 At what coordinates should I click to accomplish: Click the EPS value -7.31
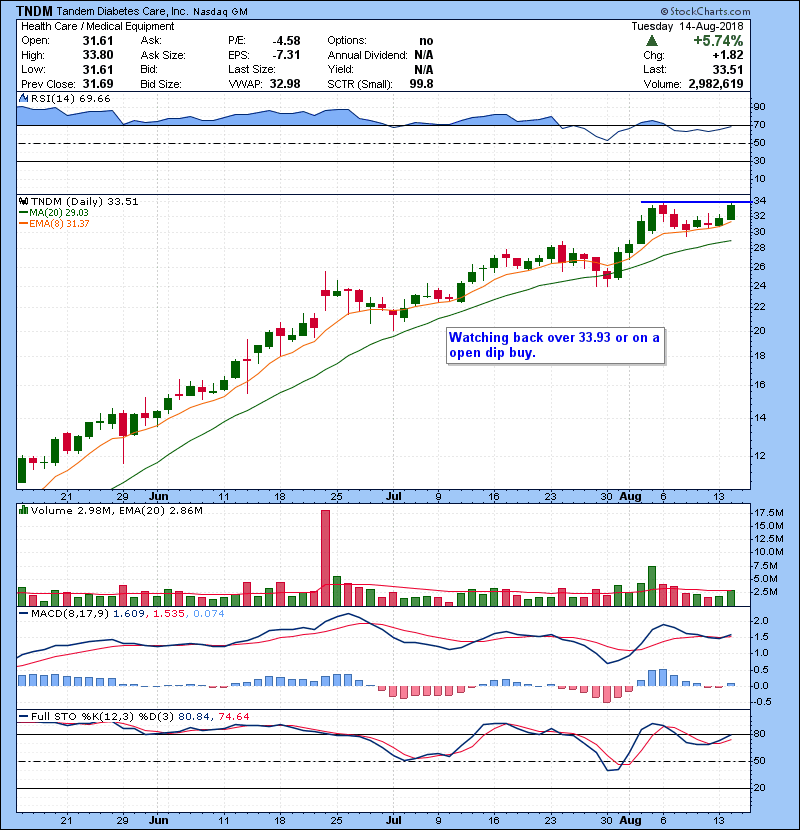coord(286,55)
